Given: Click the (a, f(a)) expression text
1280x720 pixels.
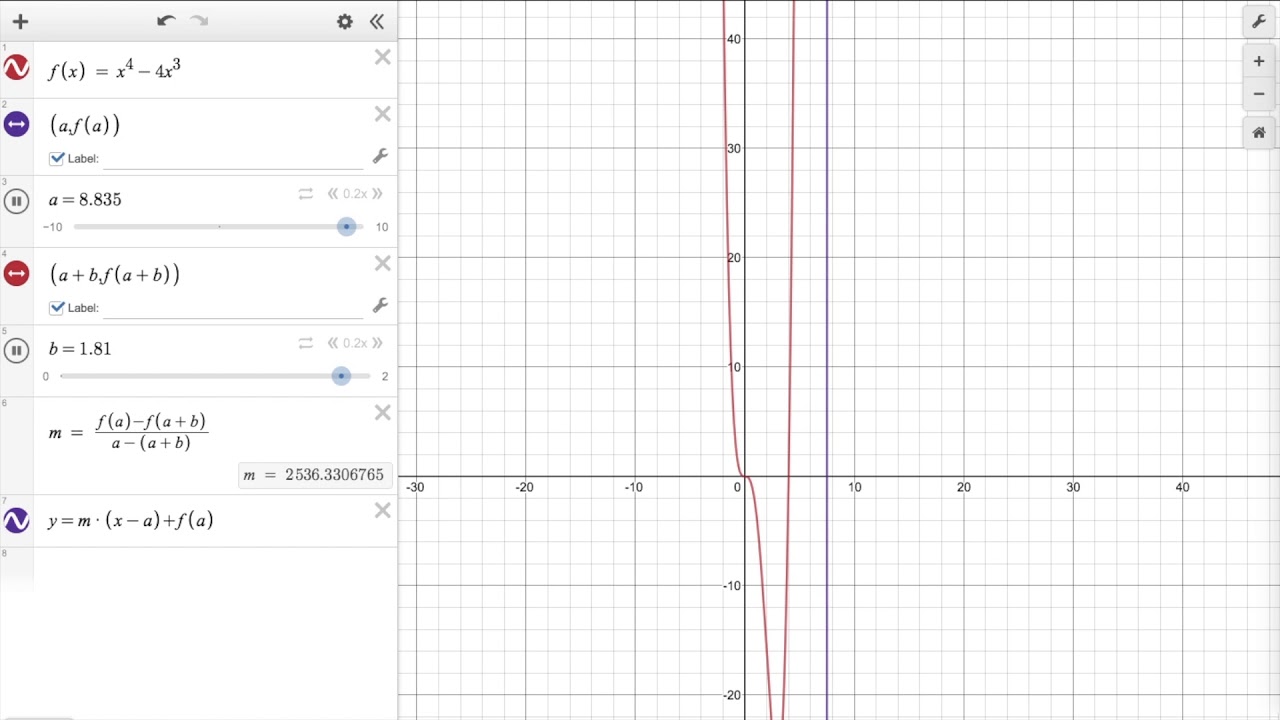Looking at the screenshot, I should (x=85, y=125).
